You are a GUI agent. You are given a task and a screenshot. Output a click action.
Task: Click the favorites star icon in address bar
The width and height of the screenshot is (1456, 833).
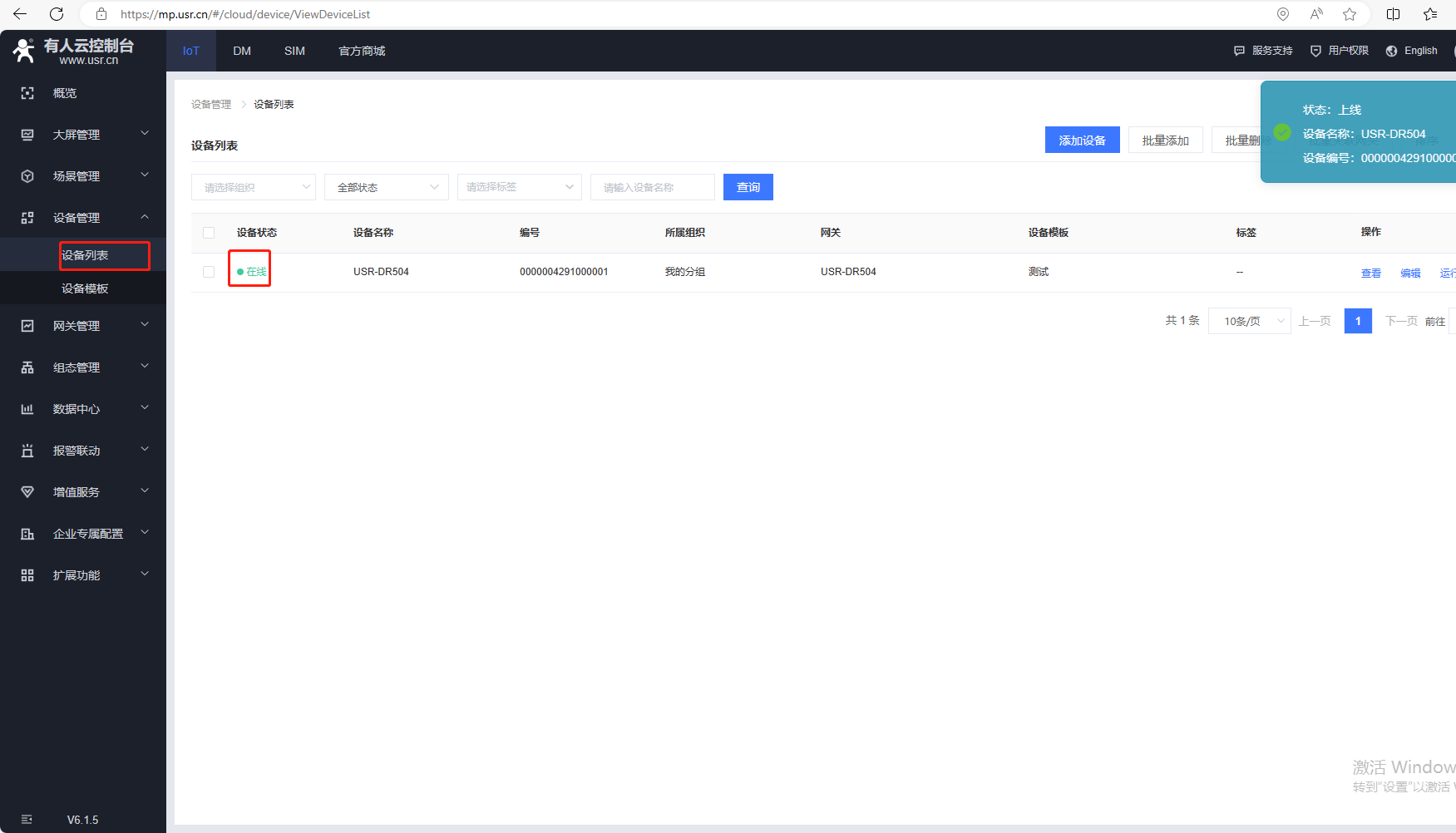[1350, 14]
